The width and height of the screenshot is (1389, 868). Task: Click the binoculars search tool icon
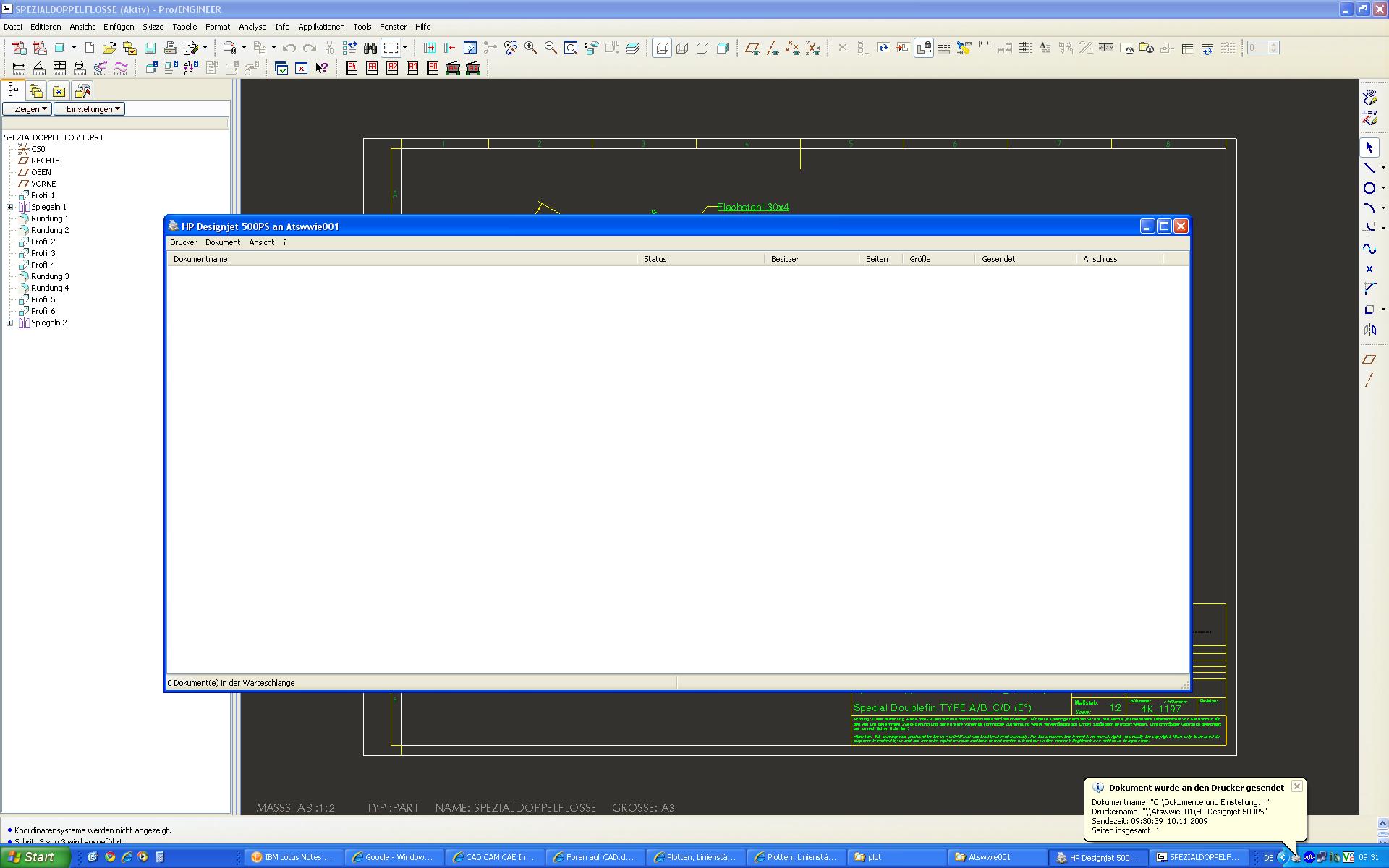[x=370, y=48]
